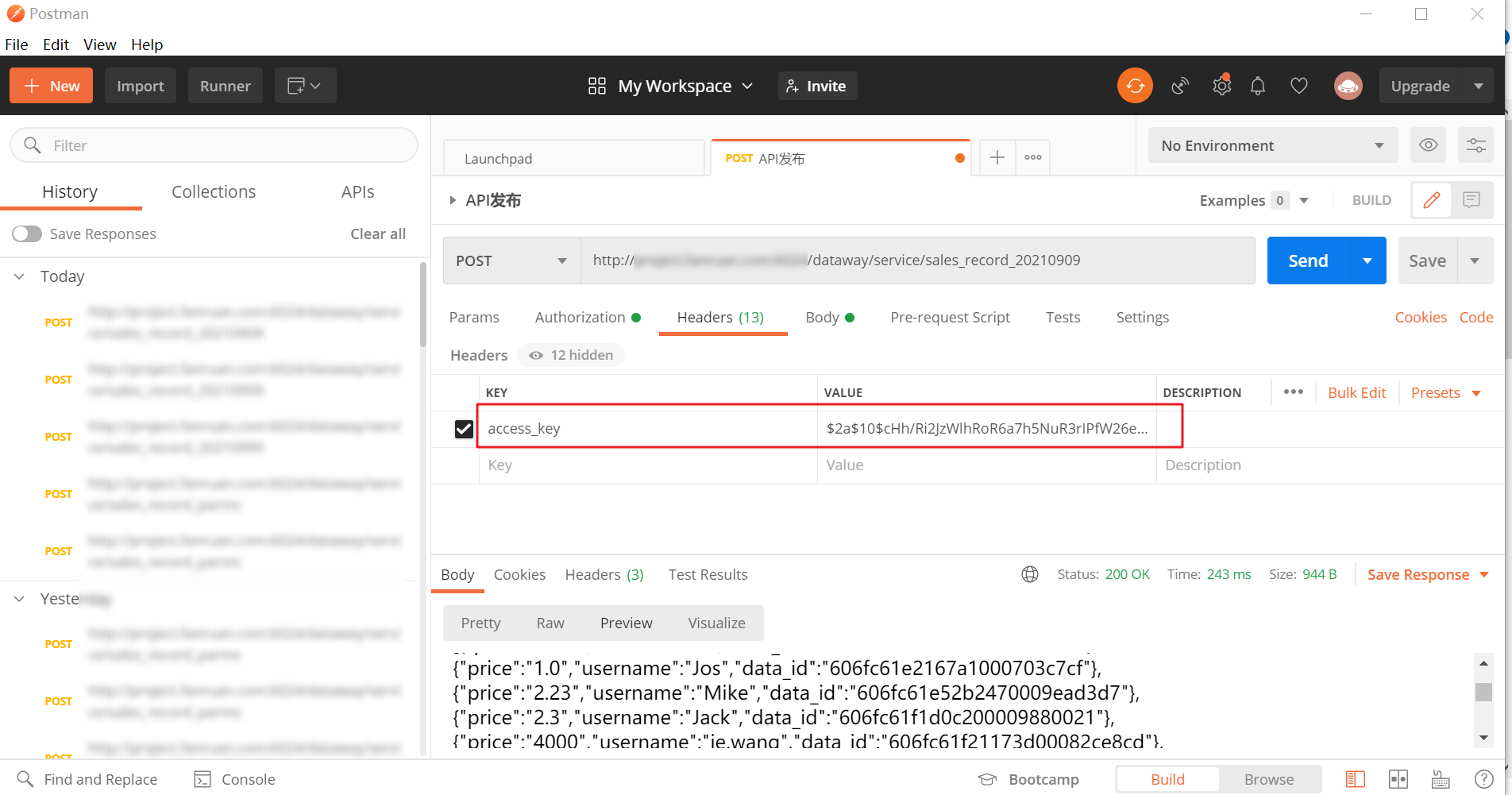The image size is (1512, 795).
Task: Open the Upgrade dropdown arrow
Action: 1478,86
